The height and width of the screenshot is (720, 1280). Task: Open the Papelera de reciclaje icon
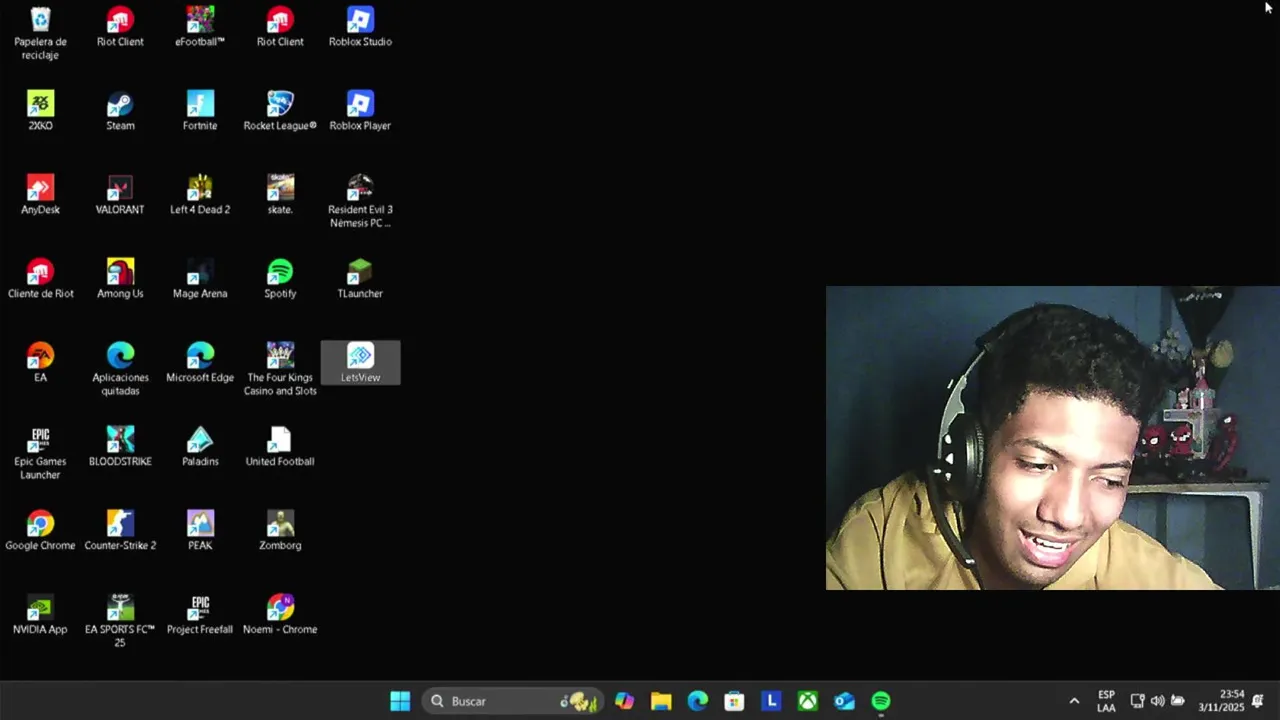tap(40, 32)
